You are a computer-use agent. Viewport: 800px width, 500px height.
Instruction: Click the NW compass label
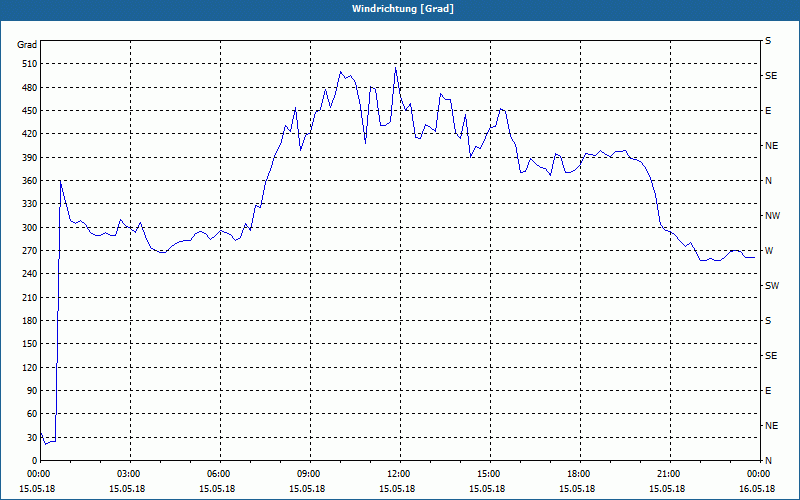click(x=772, y=216)
